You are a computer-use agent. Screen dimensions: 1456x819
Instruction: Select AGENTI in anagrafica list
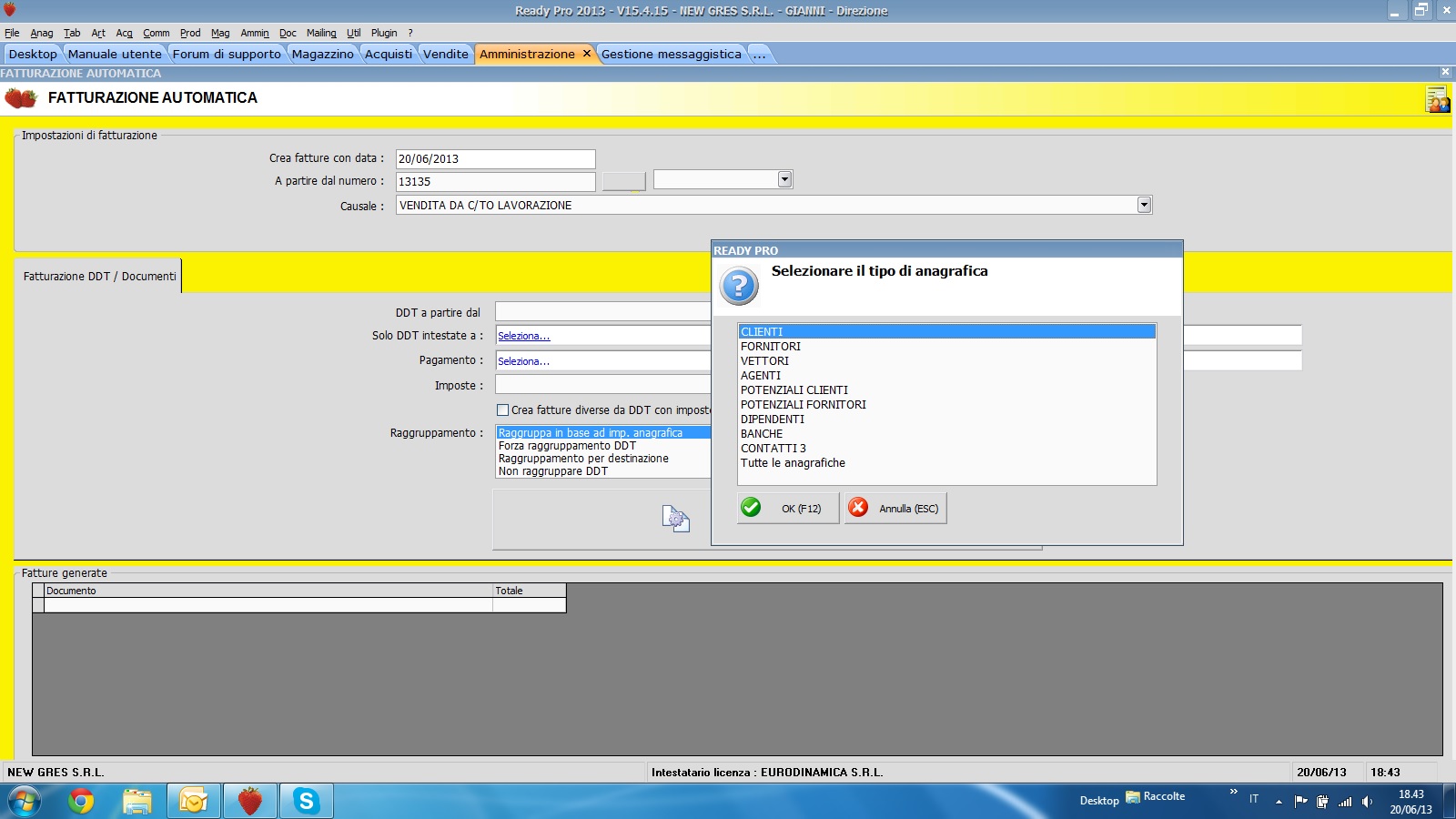click(x=946, y=376)
